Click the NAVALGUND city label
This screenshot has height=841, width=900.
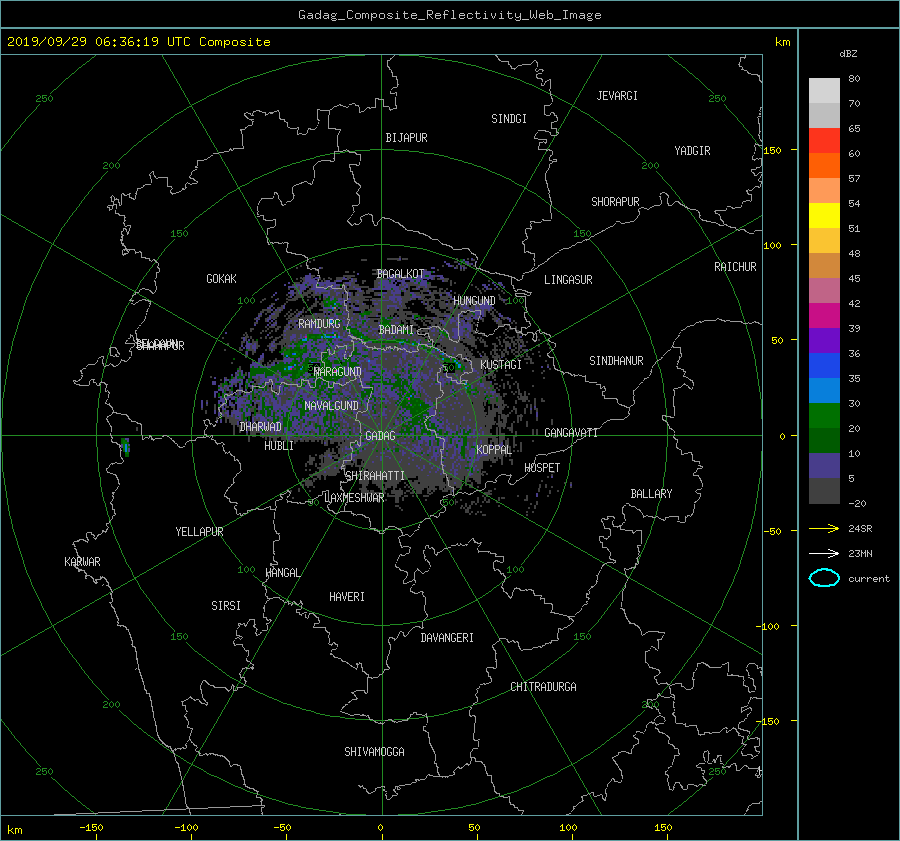point(331,405)
